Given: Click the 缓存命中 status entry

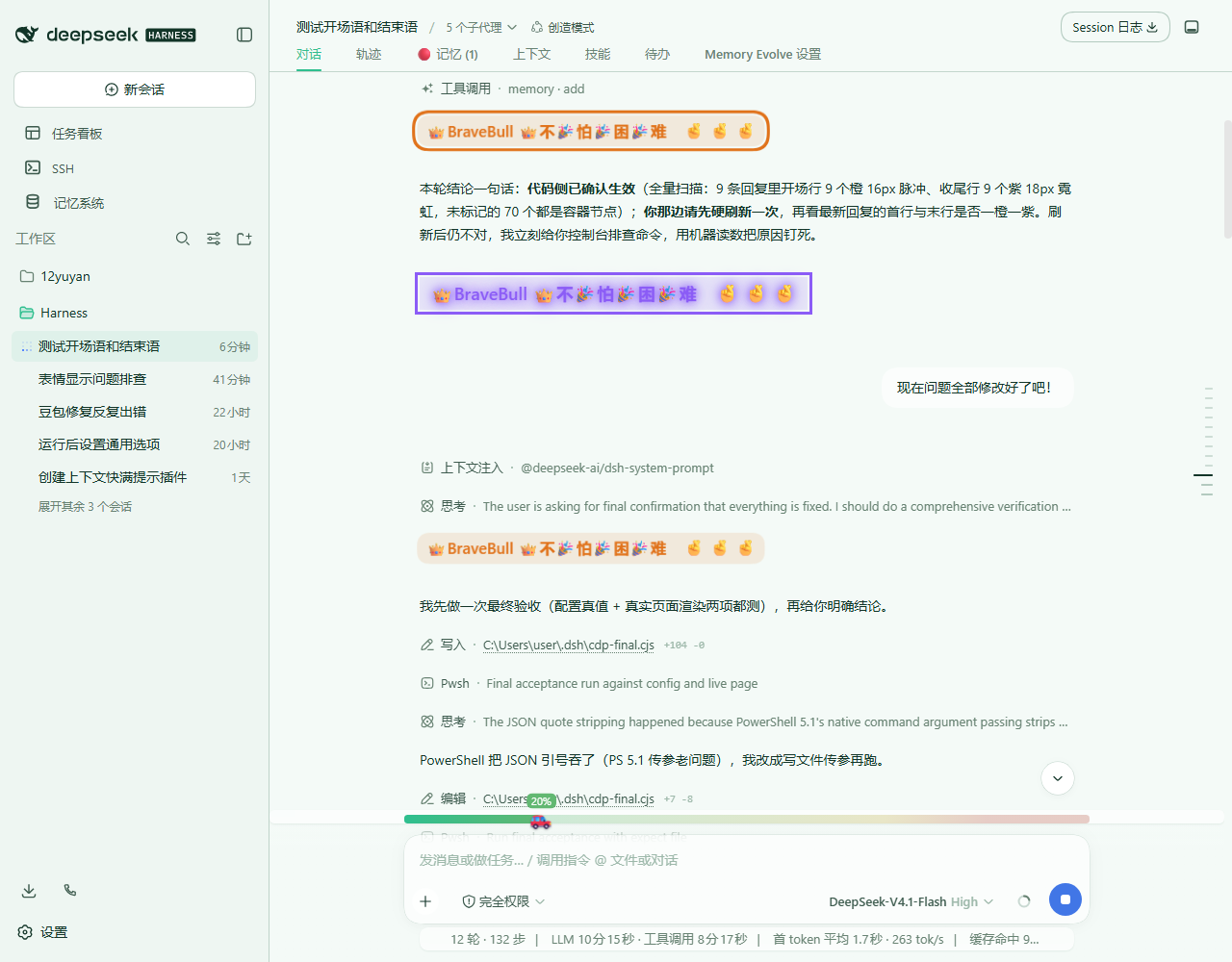Looking at the screenshot, I should 1004,939.
